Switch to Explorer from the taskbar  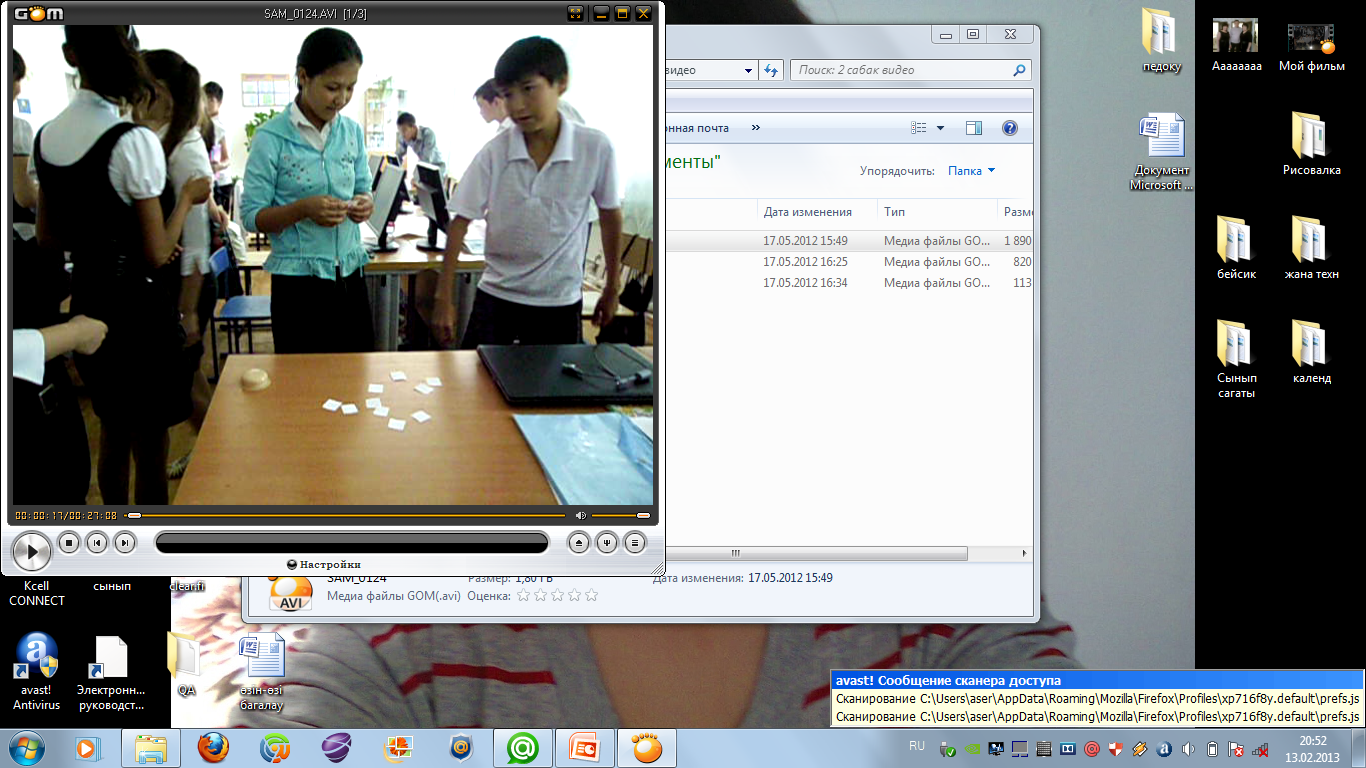click(x=151, y=748)
